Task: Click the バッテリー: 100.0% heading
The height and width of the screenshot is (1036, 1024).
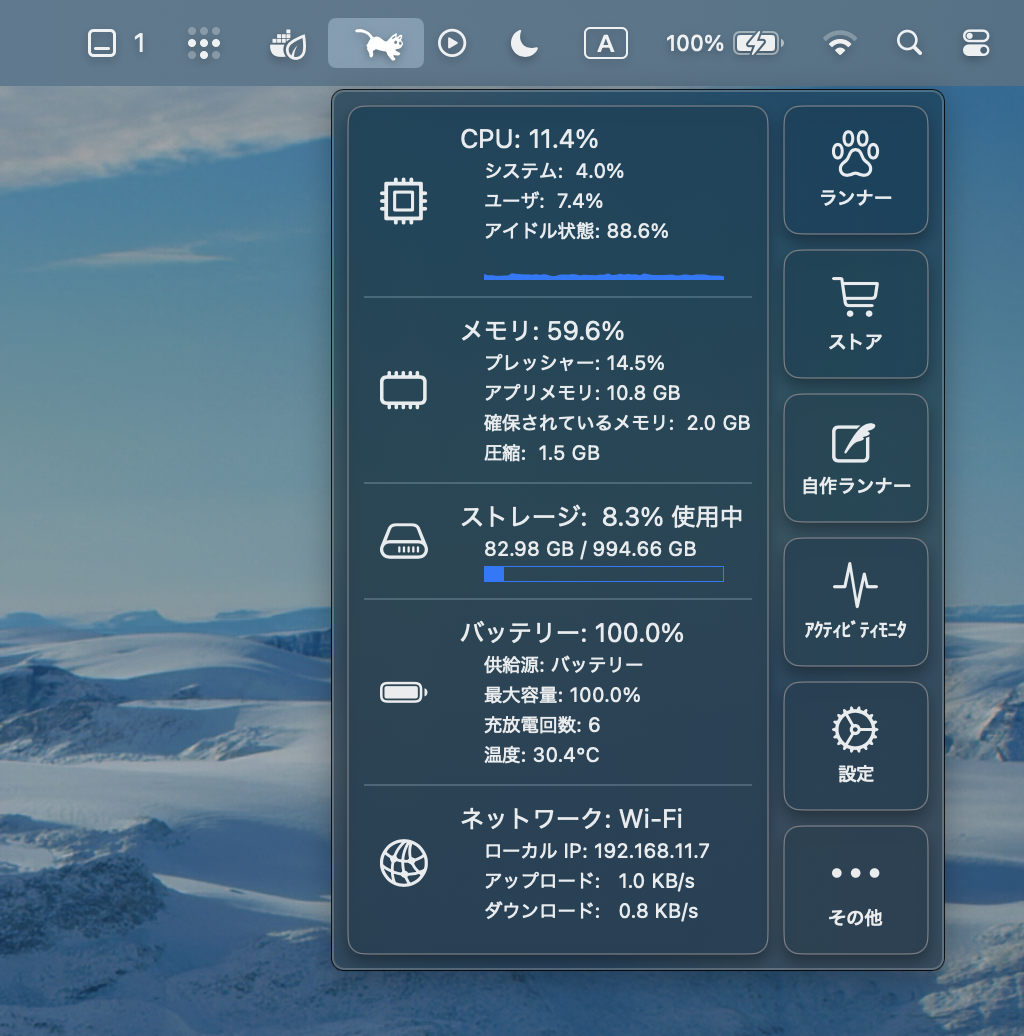Action: pyautogui.click(x=571, y=633)
